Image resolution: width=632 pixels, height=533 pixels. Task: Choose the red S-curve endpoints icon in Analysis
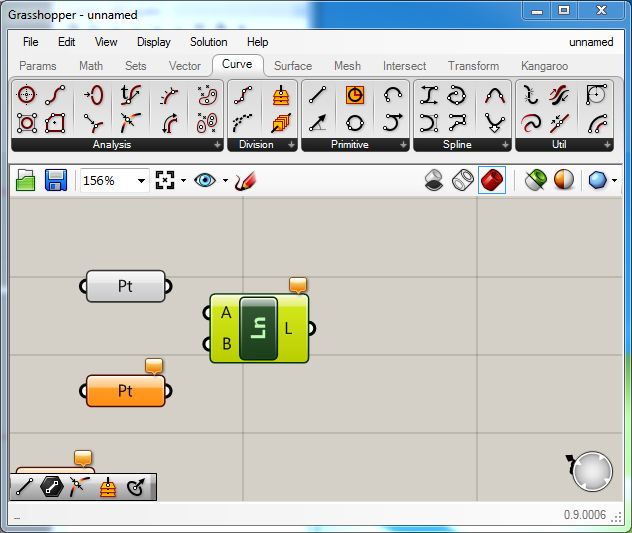[55, 95]
